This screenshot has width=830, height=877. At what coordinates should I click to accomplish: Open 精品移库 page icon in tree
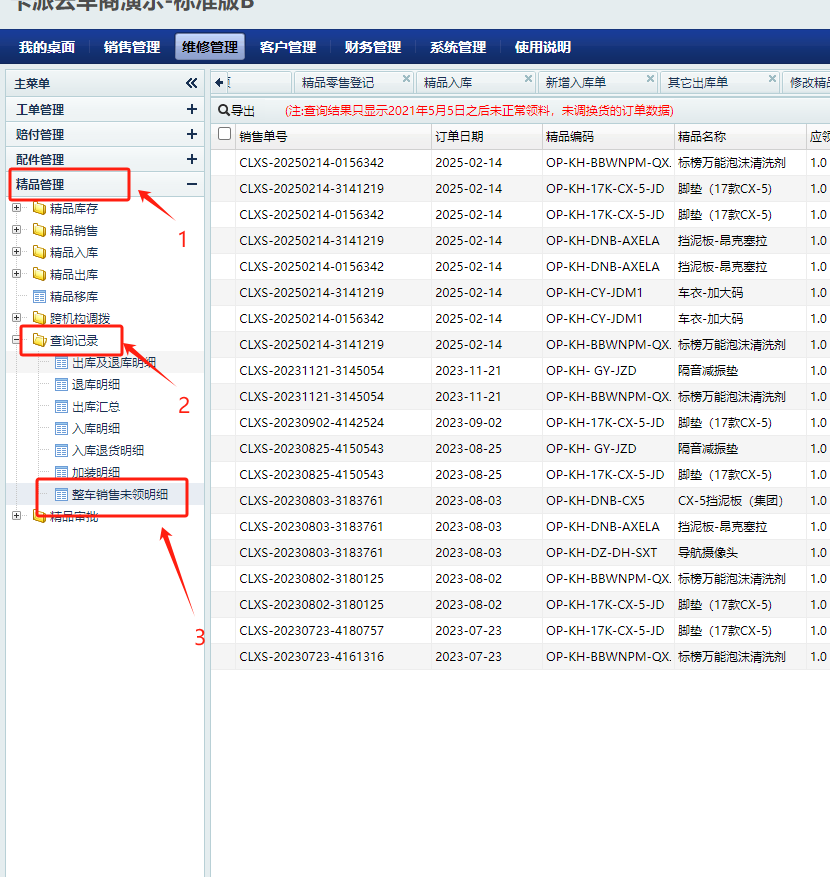tap(39, 297)
